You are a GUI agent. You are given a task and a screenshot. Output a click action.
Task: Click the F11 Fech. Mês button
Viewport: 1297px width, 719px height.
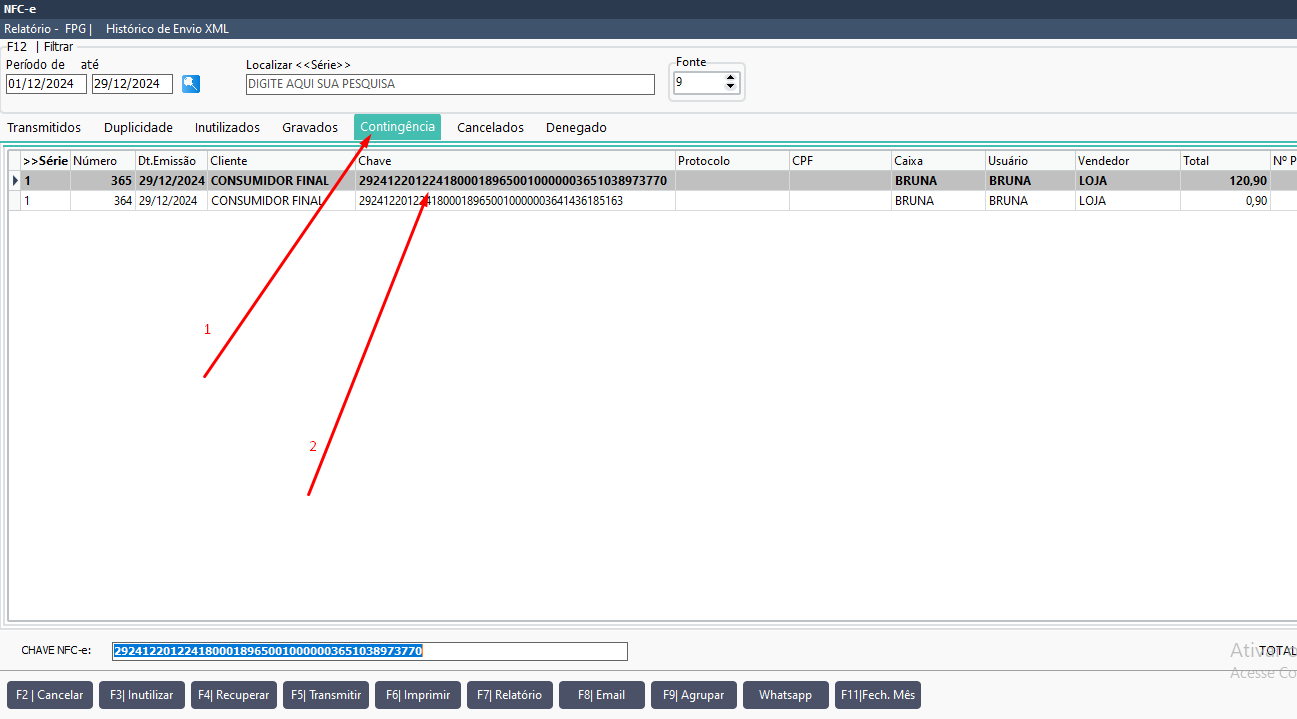(x=878, y=695)
